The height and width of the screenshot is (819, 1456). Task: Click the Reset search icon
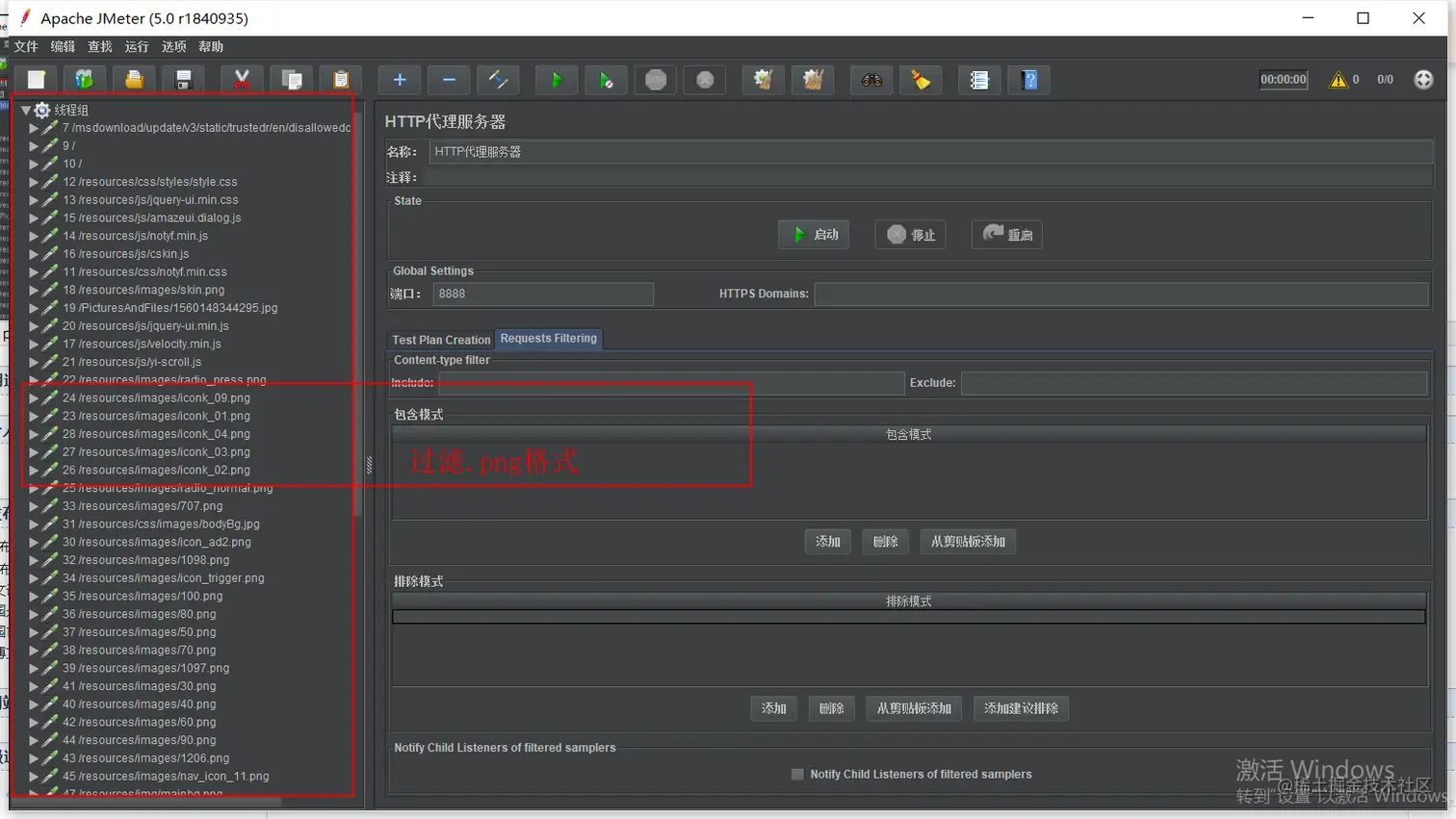point(921,80)
